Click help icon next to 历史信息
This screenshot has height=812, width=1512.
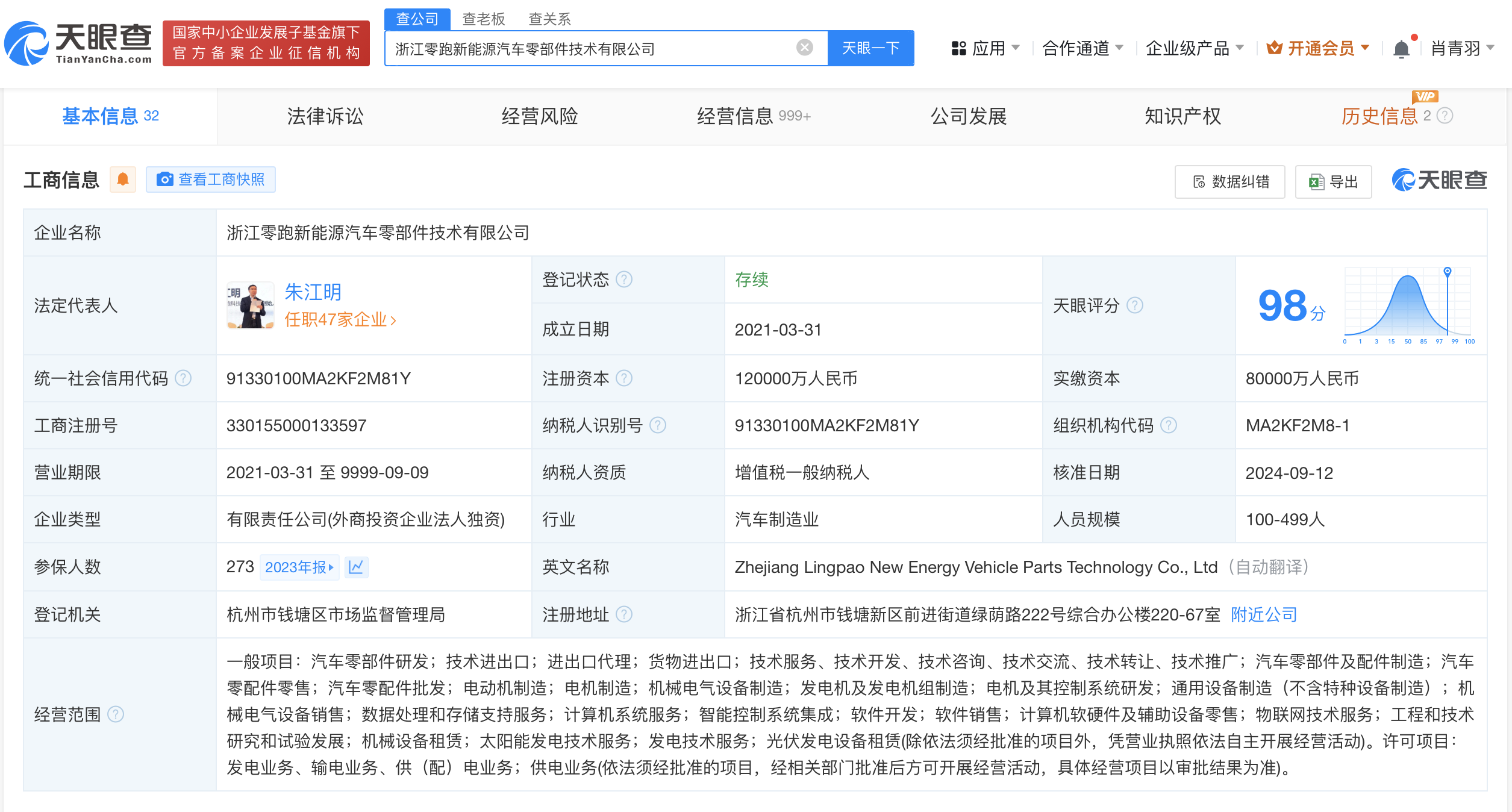click(1445, 116)
